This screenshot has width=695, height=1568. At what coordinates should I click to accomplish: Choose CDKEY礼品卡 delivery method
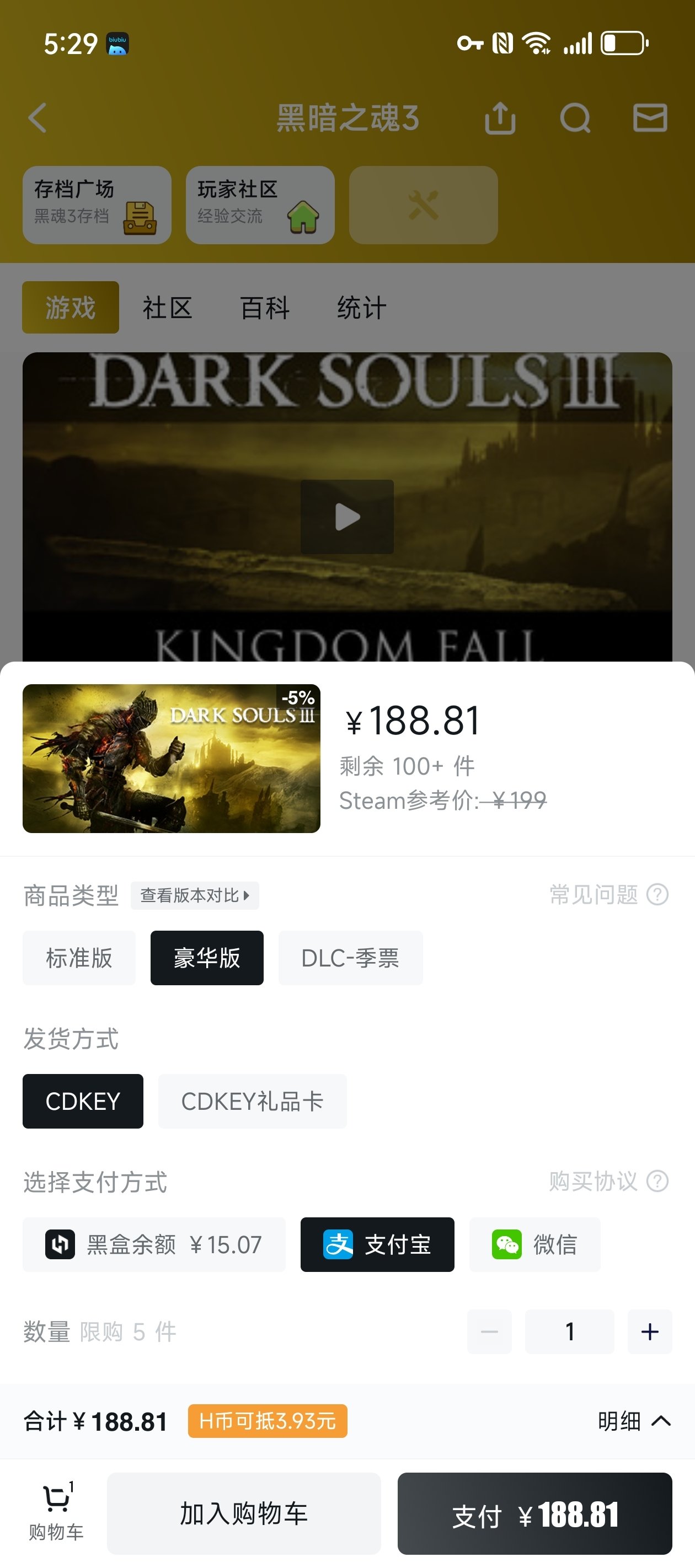(x=253, y=1101)
